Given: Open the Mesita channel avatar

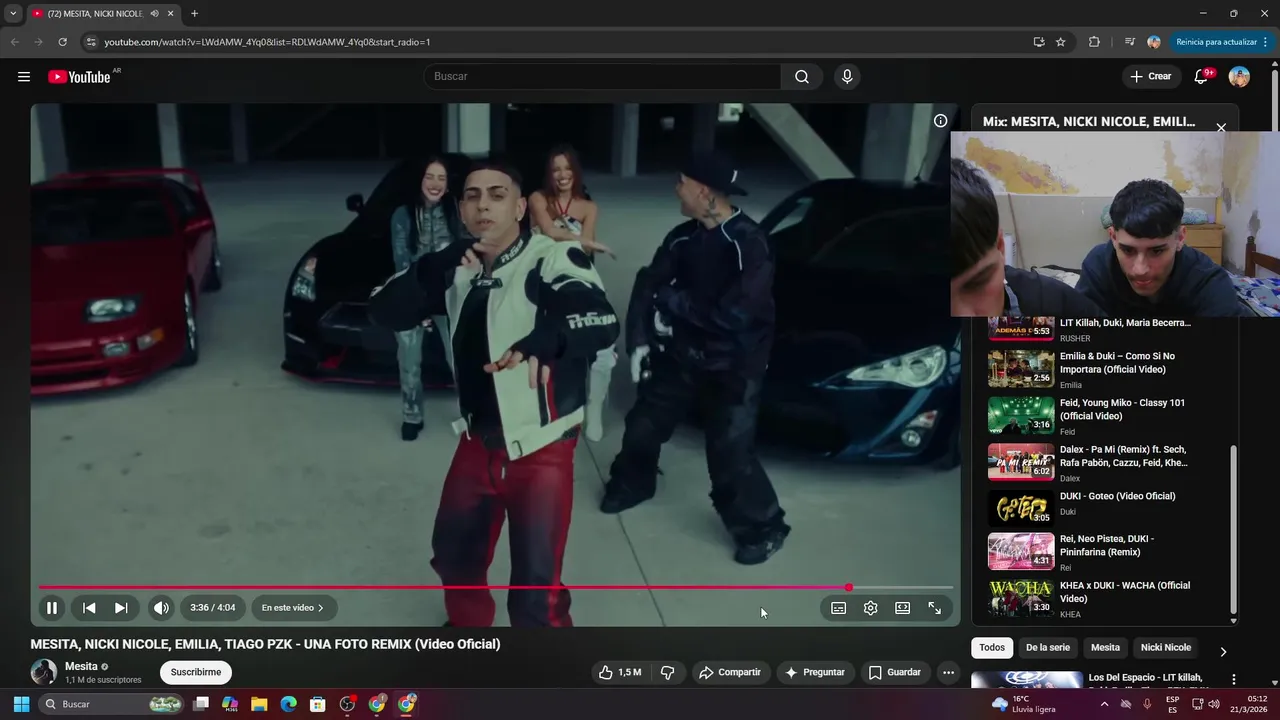Looking at the screenshot, I should click(44, 673).
